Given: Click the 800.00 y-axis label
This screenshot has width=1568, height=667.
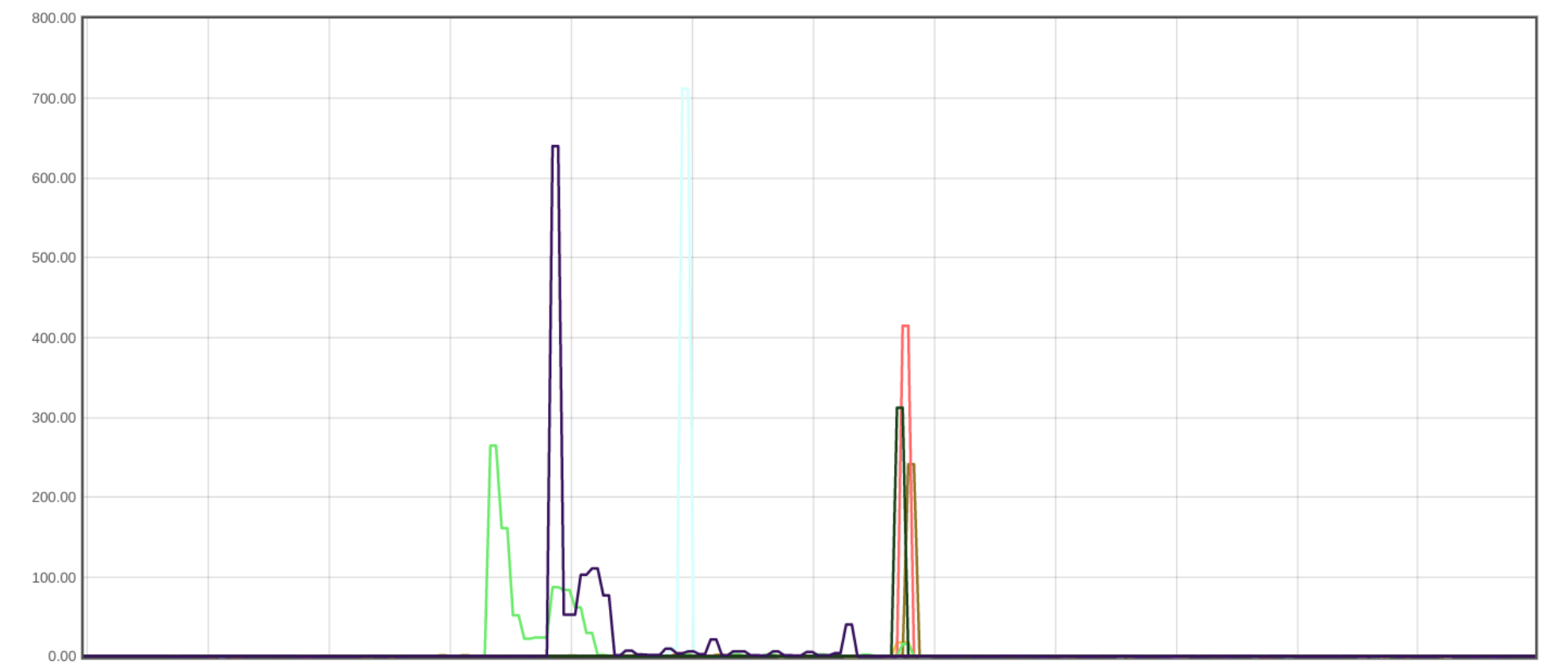Looking at the screenshot, I should pyautogui.click(x=54, y=18).
